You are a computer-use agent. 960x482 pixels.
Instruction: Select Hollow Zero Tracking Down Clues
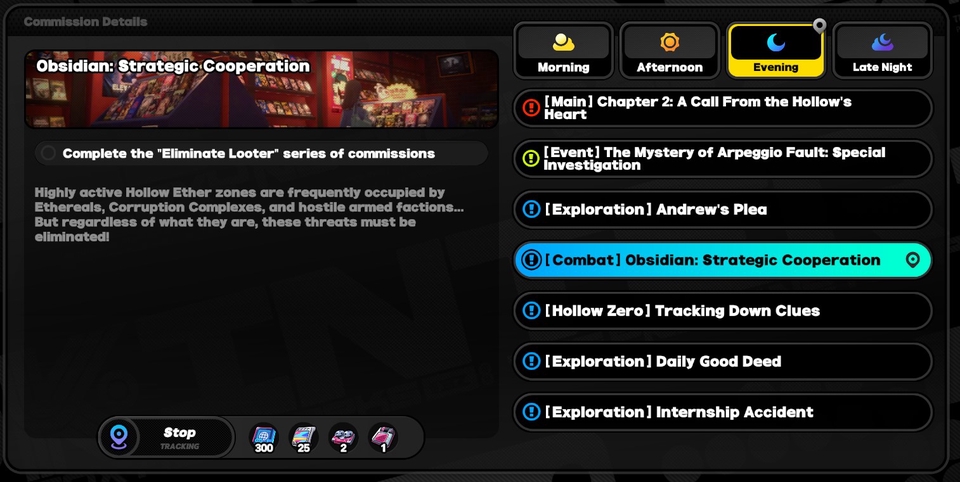point(723,311)
